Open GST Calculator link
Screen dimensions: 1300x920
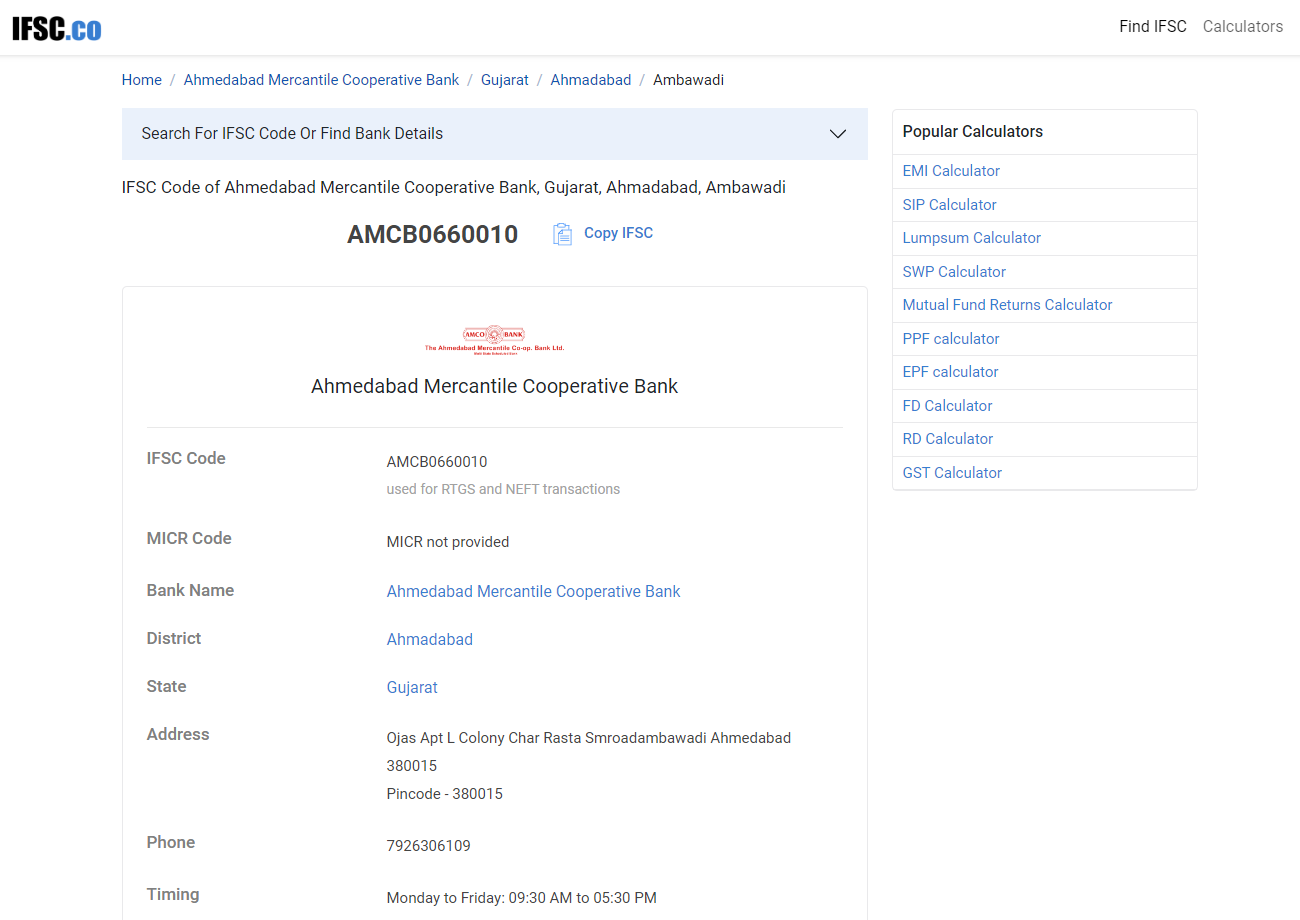(952, 473)
